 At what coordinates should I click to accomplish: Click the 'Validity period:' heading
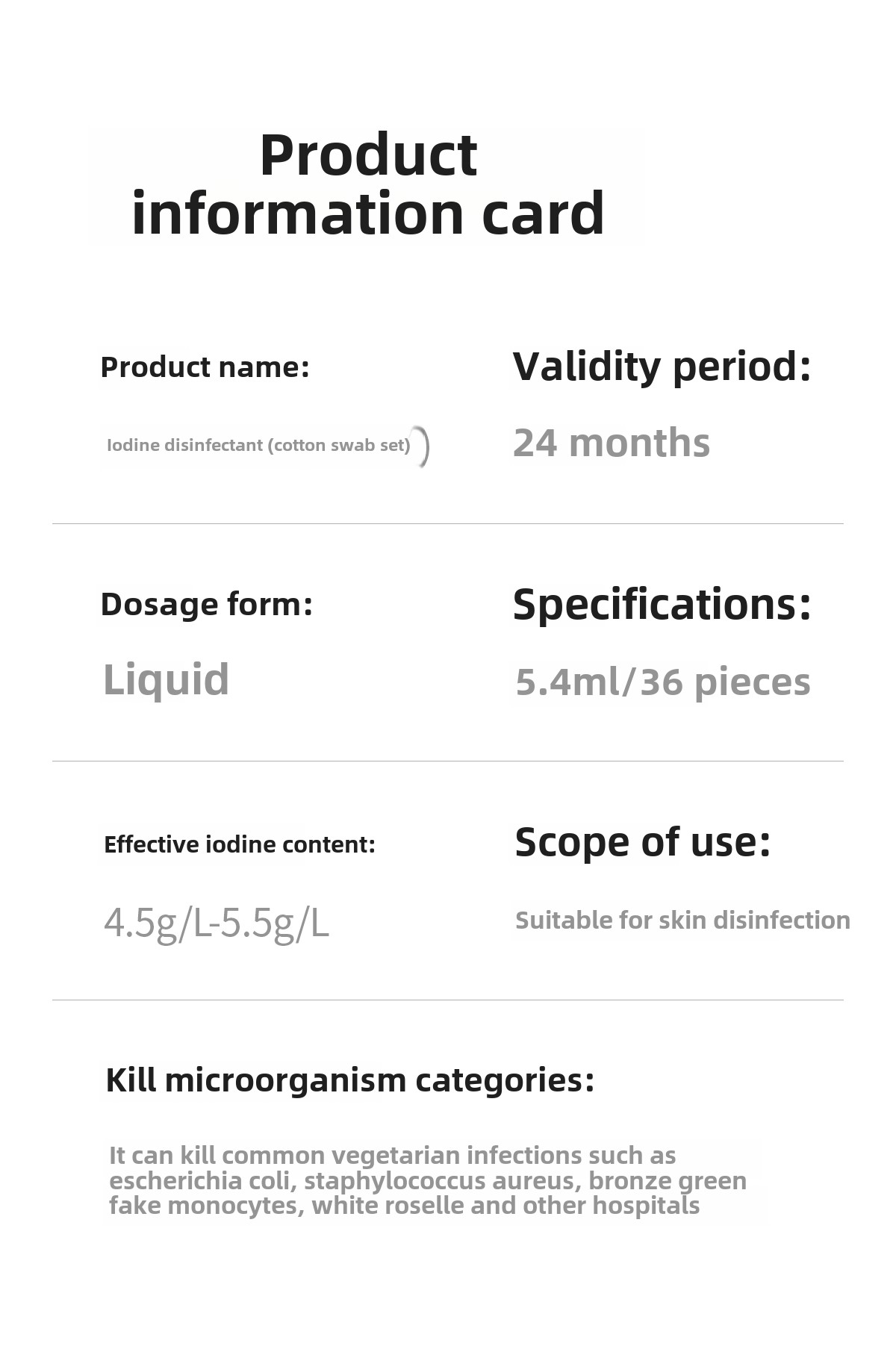662,367
